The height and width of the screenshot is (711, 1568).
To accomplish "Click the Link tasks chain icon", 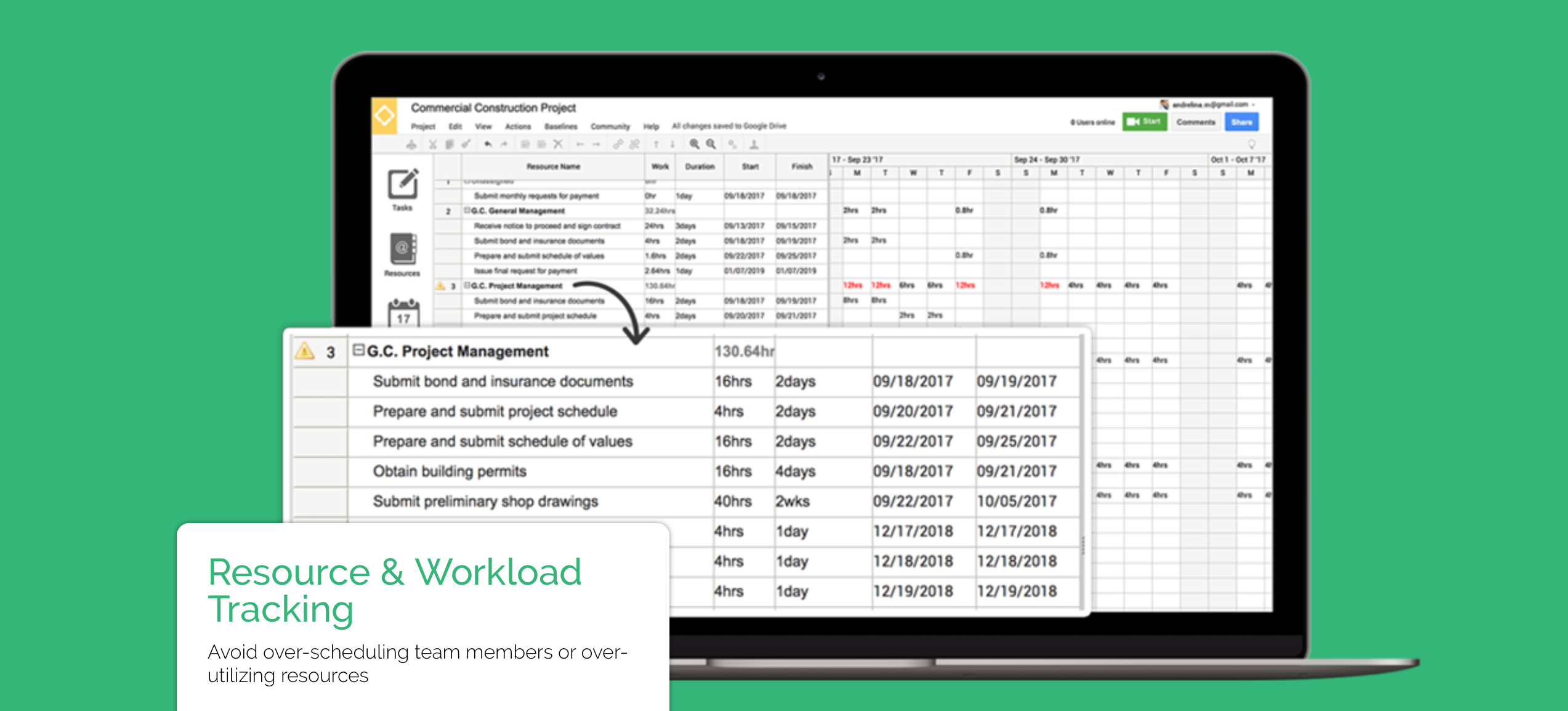I will click(x=618, y=144).
